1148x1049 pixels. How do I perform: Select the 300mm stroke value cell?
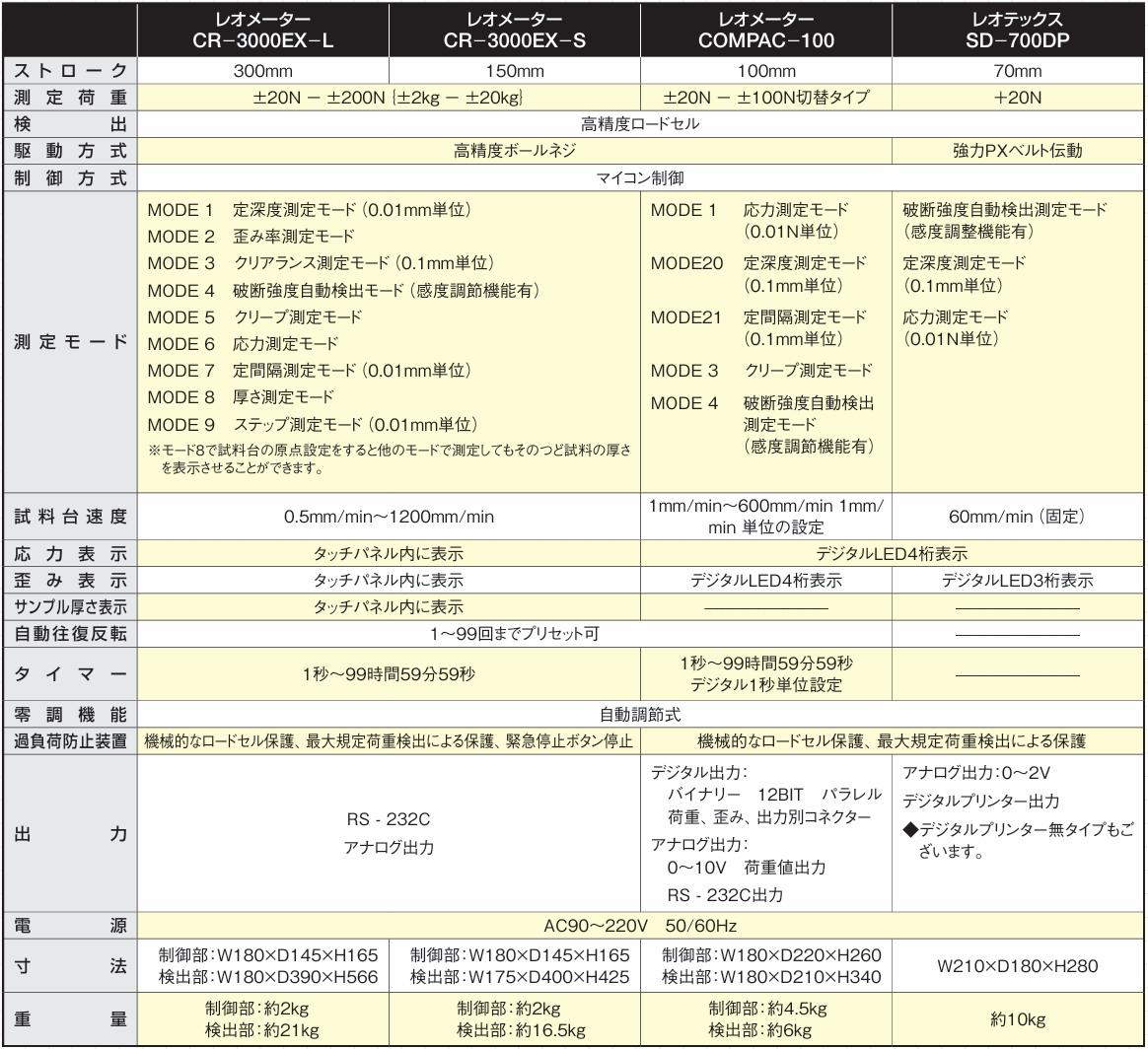point(263,70)
